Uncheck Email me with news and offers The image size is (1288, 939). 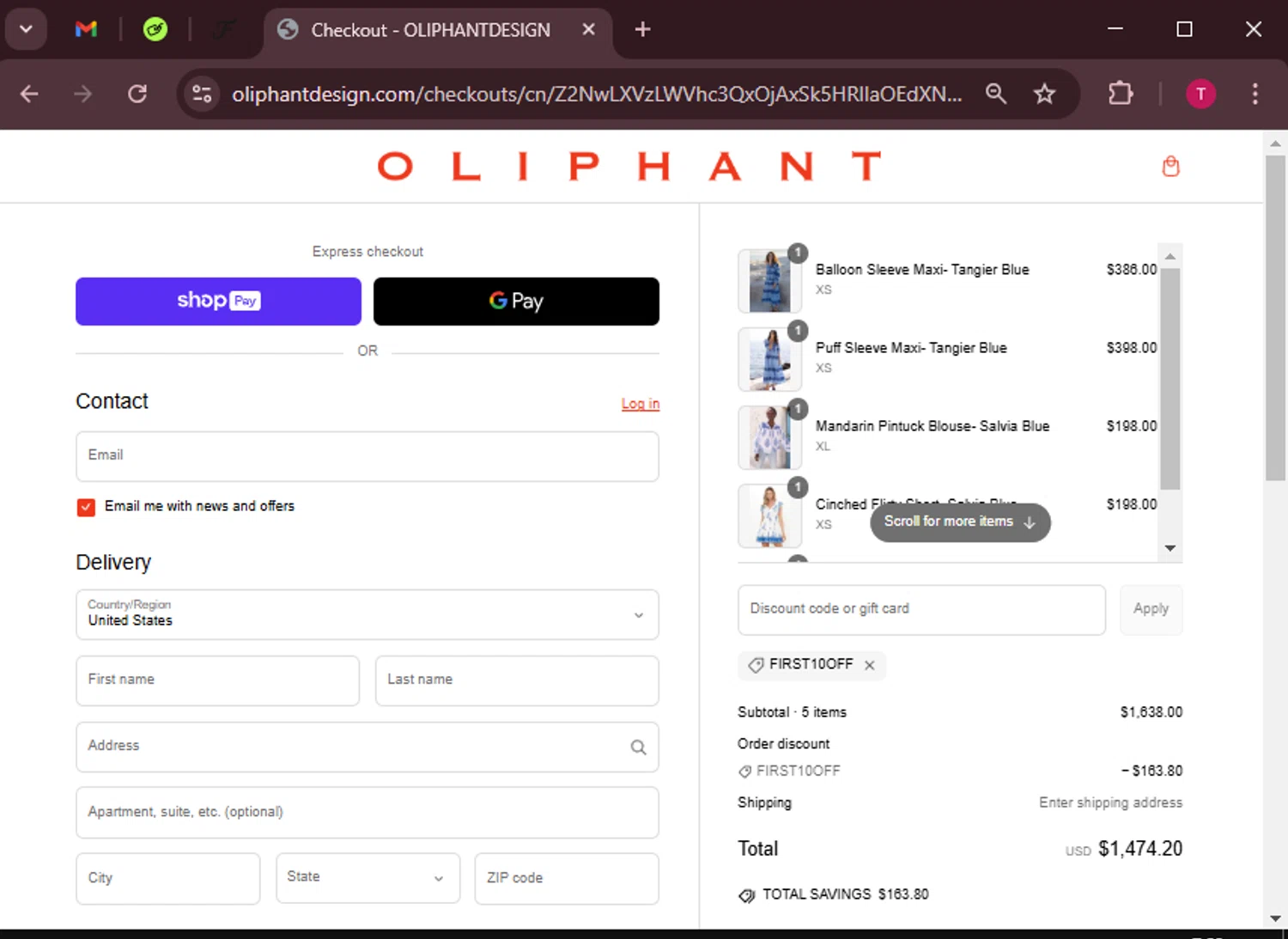pos(86,507)
